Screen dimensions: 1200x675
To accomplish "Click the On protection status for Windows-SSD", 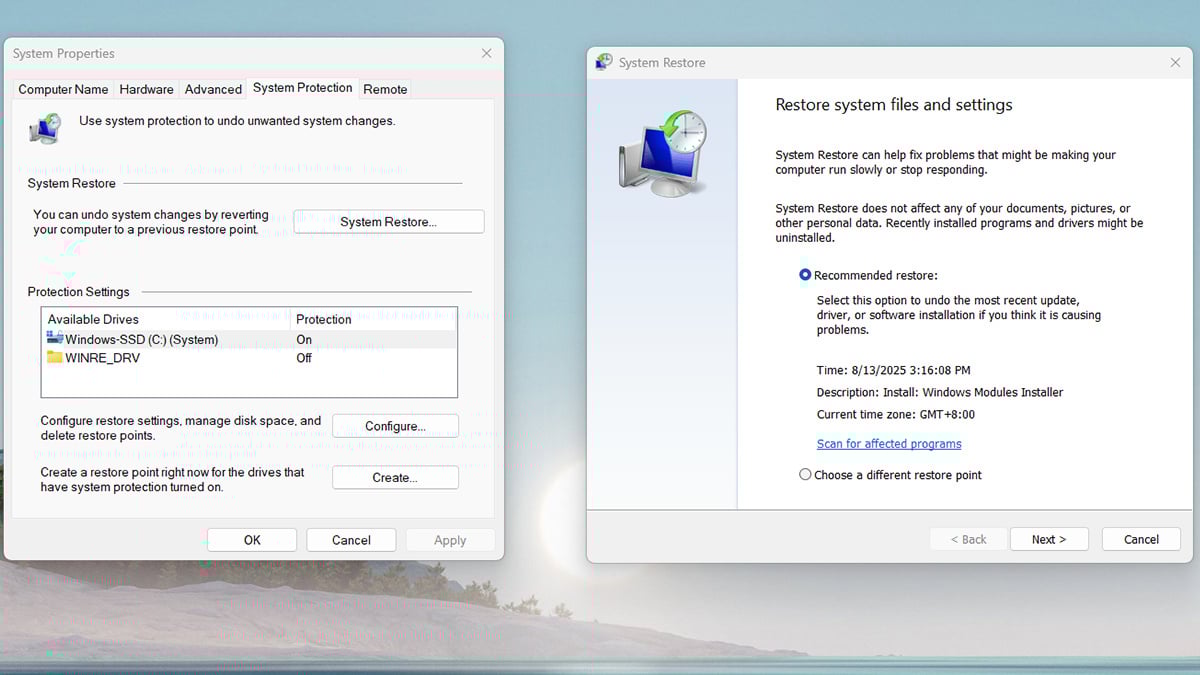I will [x=304, y=339].
